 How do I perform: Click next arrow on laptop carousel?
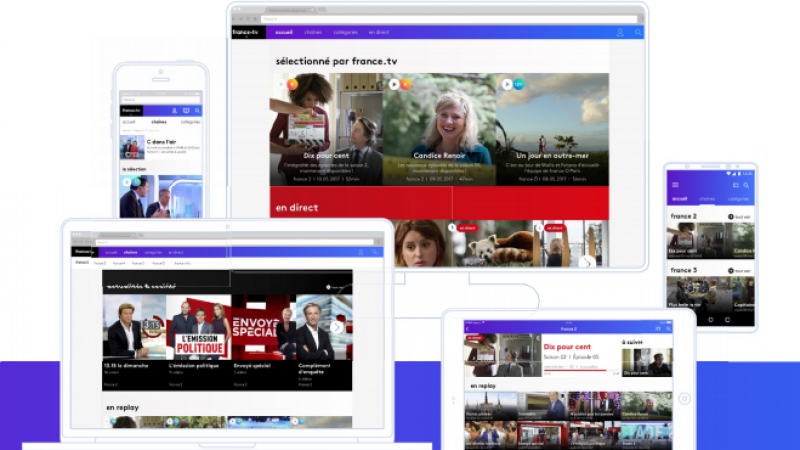pyautogui.click(x=337, y=327)
